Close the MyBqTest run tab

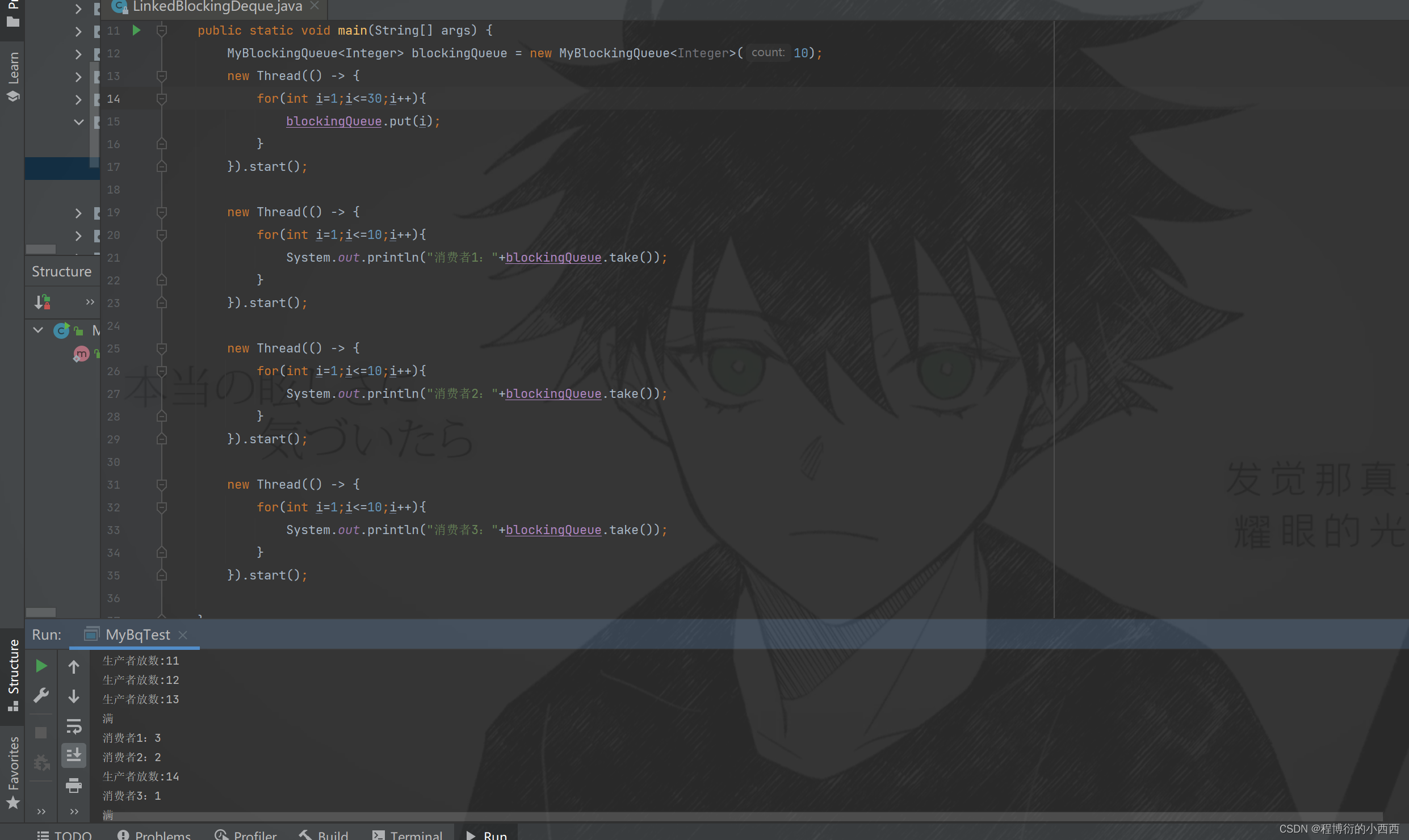coord(183,635)
